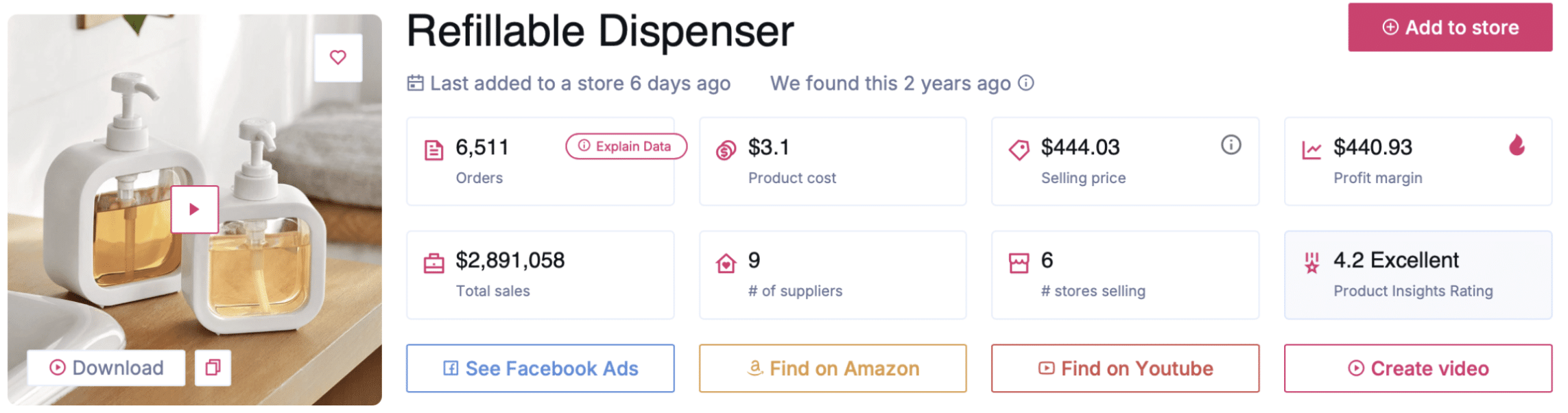Click the Add to store button
1568x413 pixels.
[x=1449, y=27]
